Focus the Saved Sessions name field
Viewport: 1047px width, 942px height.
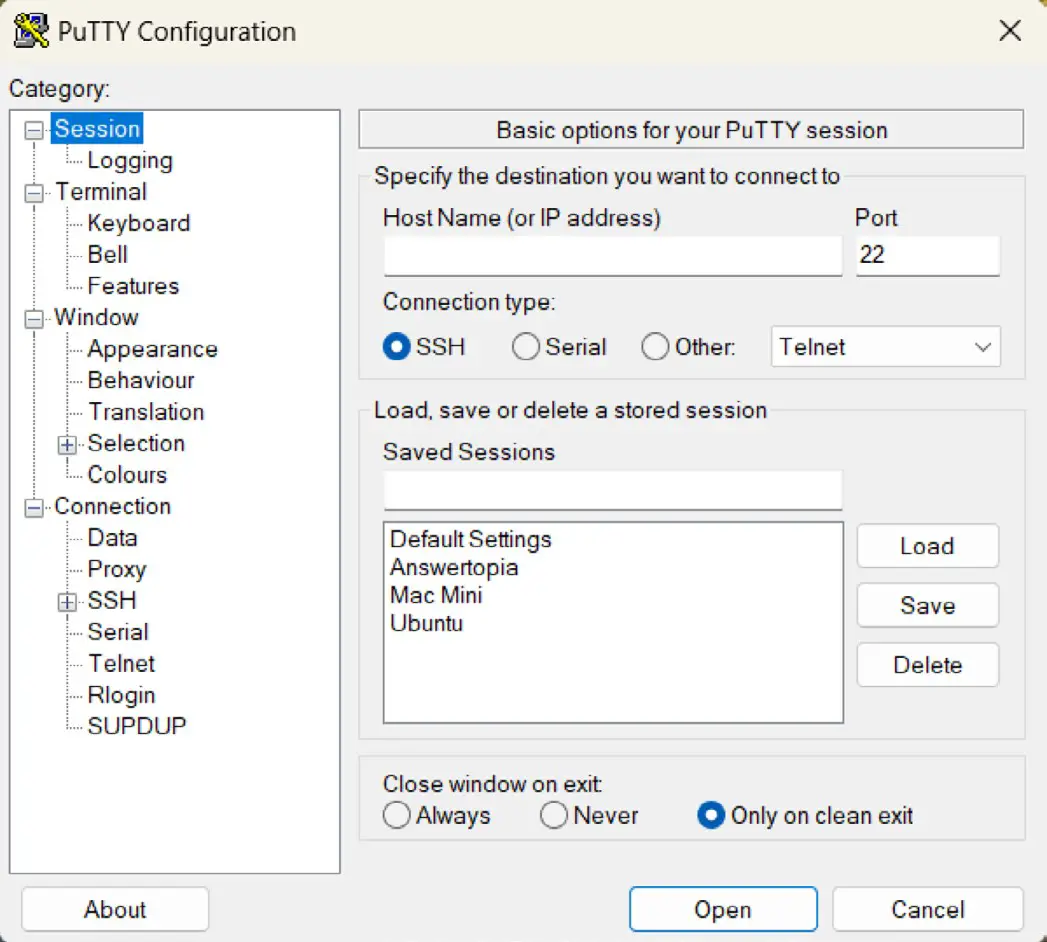click(x=612, y=490)
